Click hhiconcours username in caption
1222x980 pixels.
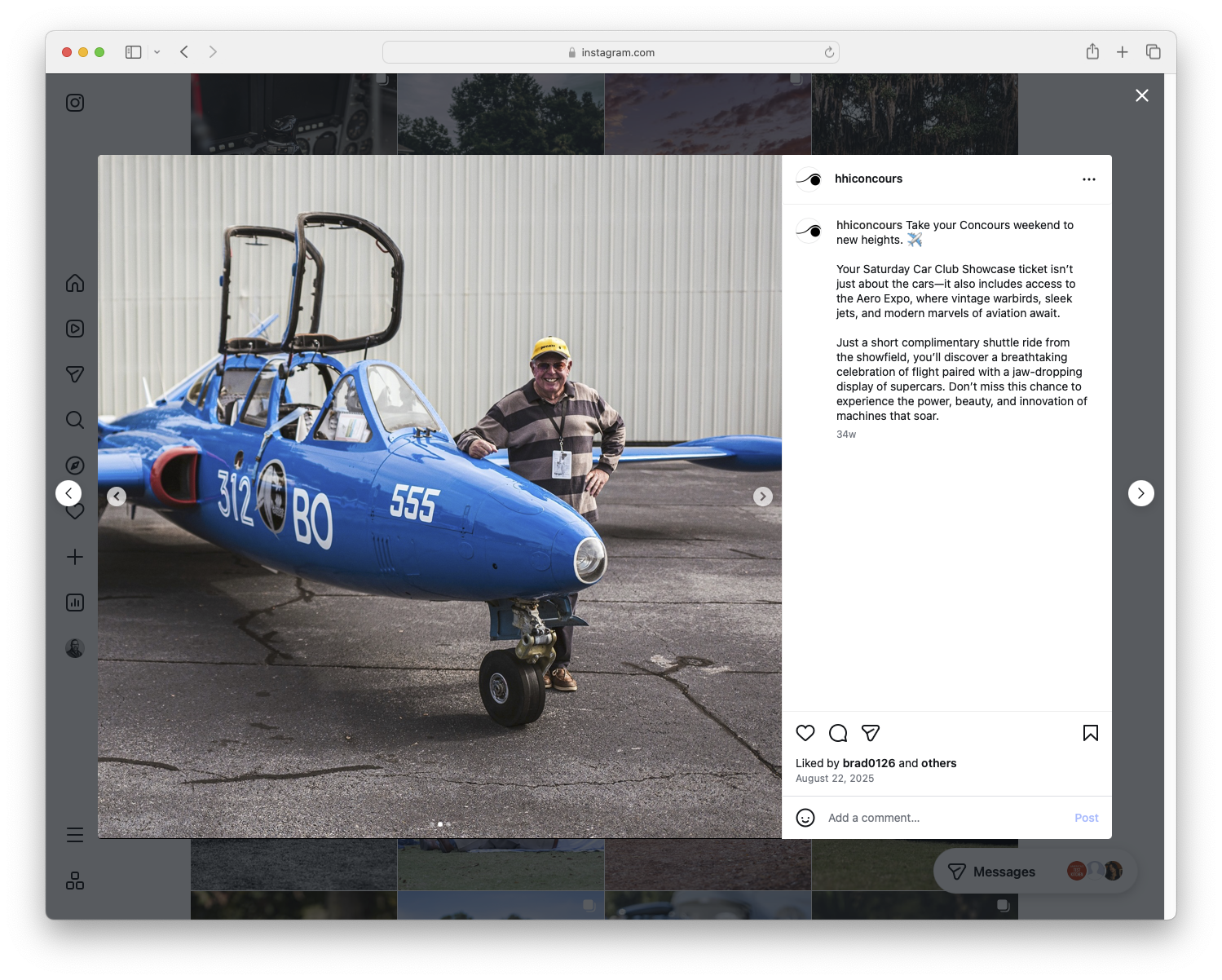869,225
